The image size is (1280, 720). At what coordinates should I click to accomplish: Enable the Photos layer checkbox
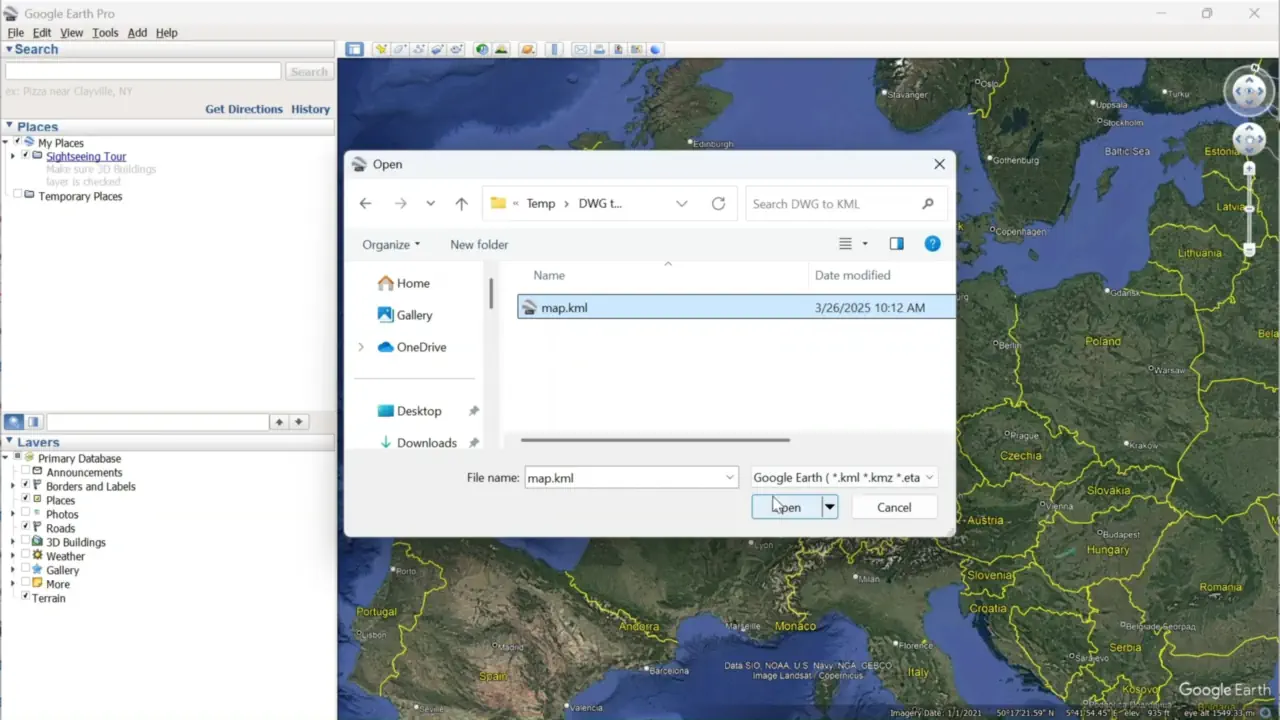coord(25,514)
